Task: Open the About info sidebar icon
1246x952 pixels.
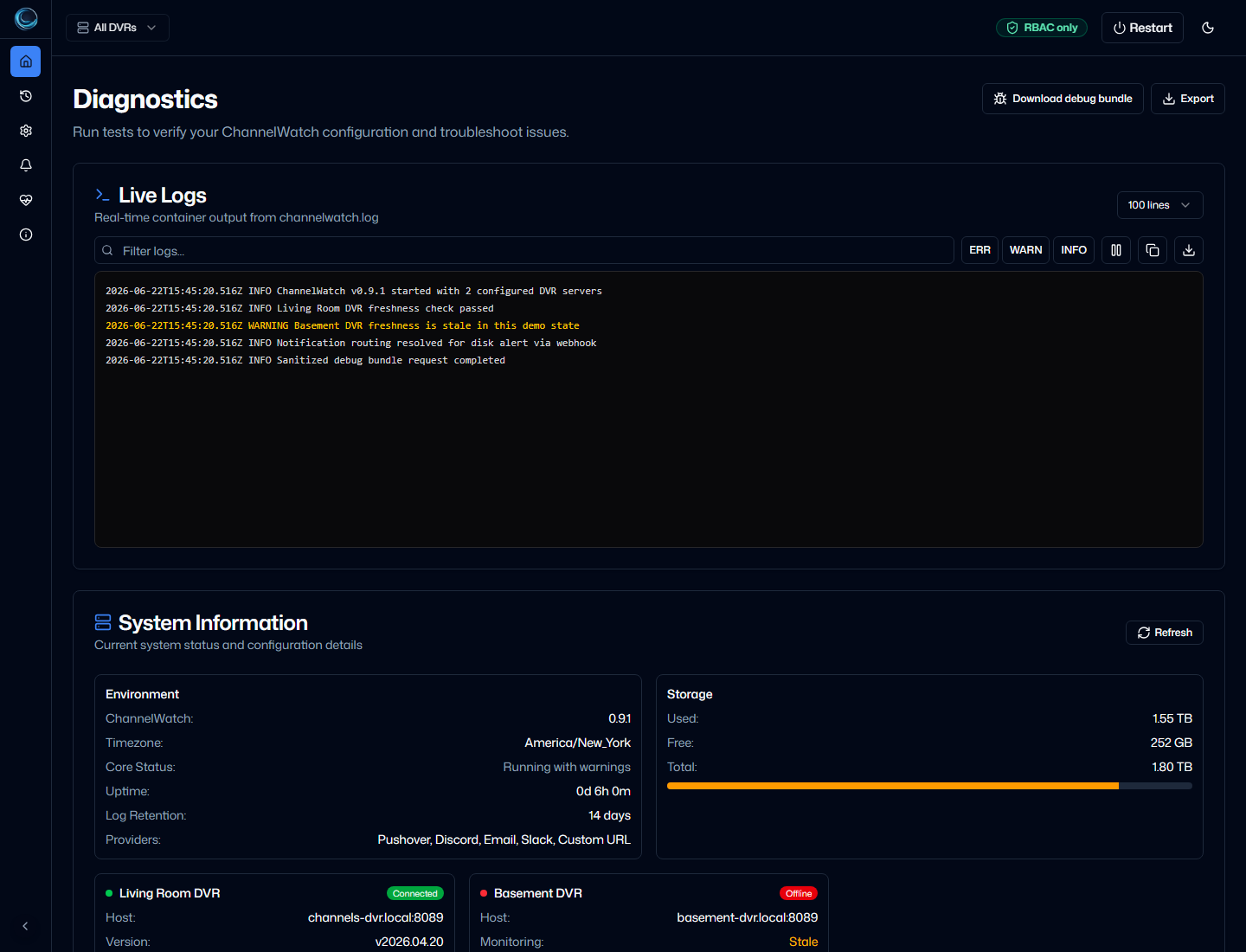Action: point(26,235)
